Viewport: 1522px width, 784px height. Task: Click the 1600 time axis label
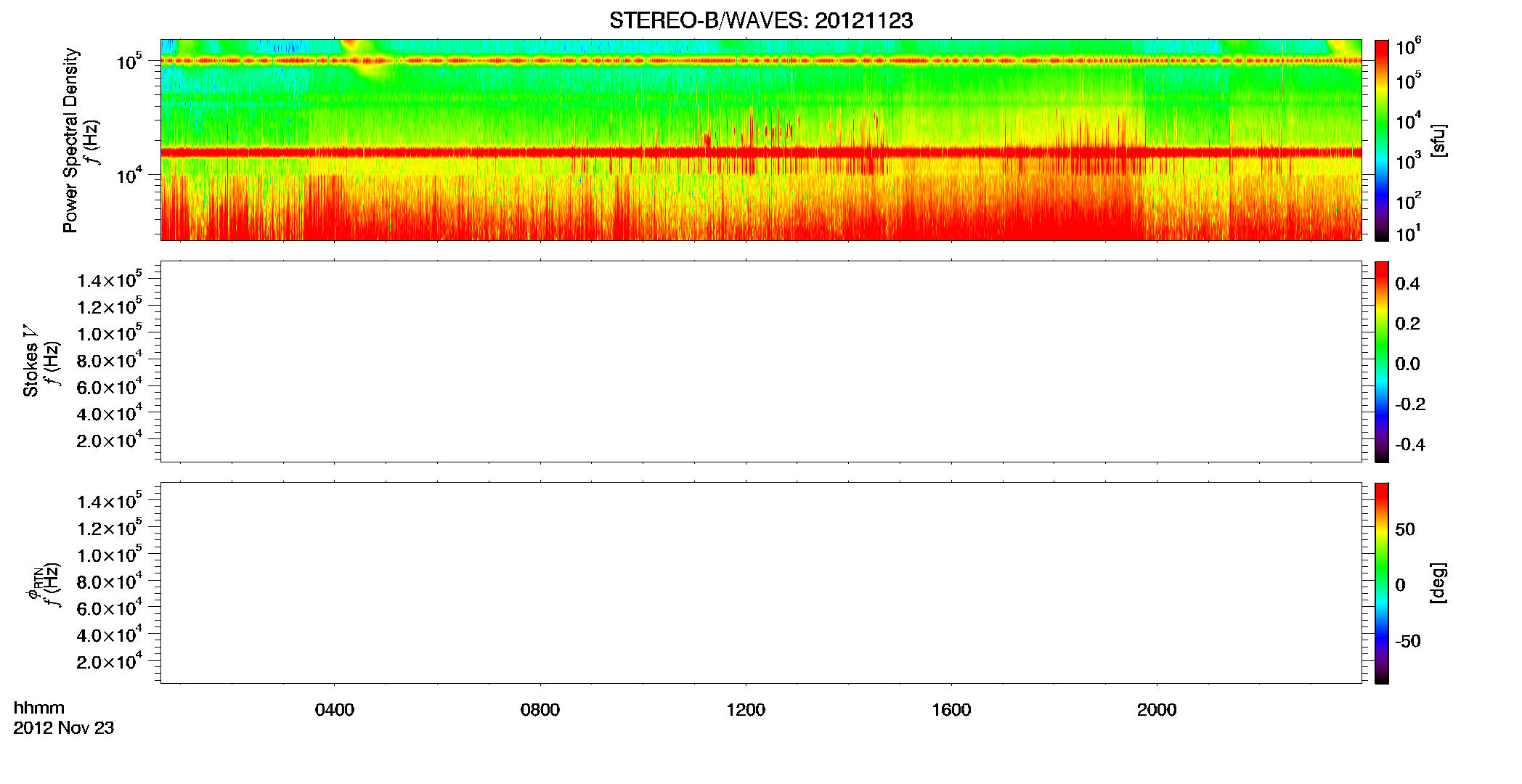[x=951, y=710]
